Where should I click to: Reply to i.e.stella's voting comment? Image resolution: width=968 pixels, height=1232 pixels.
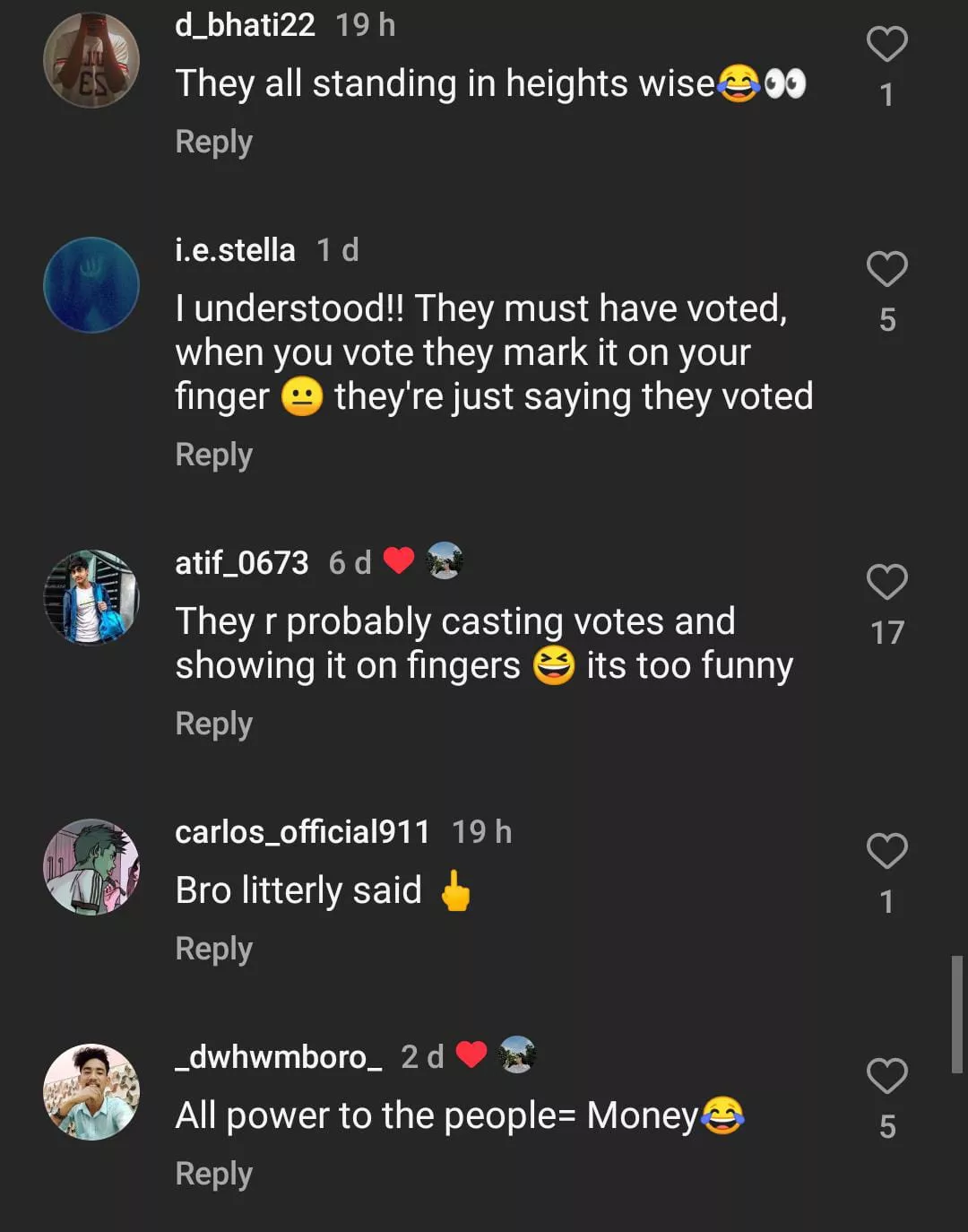[213, 455]
